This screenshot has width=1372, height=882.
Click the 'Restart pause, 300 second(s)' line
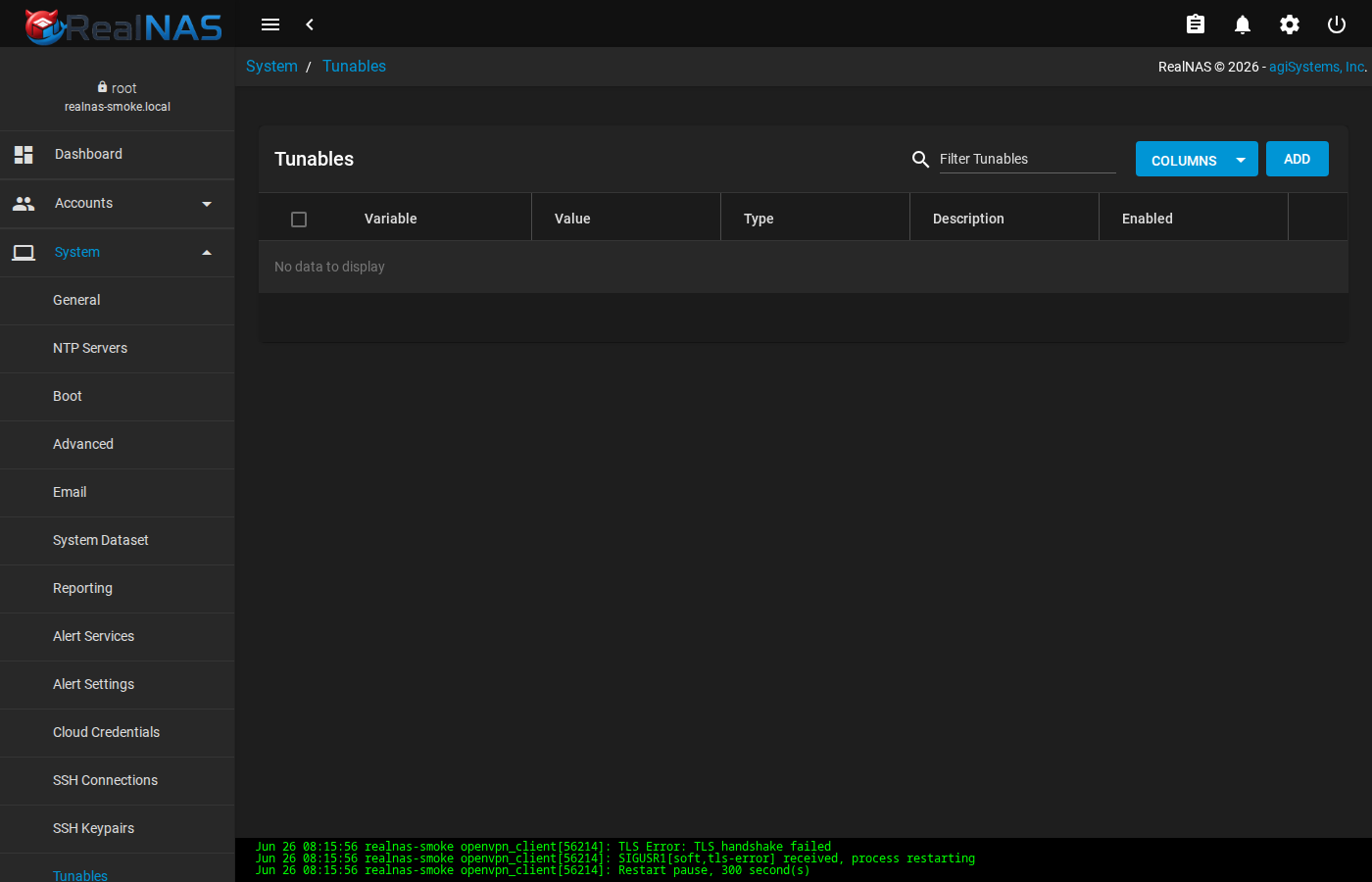[x=533, y=870]
